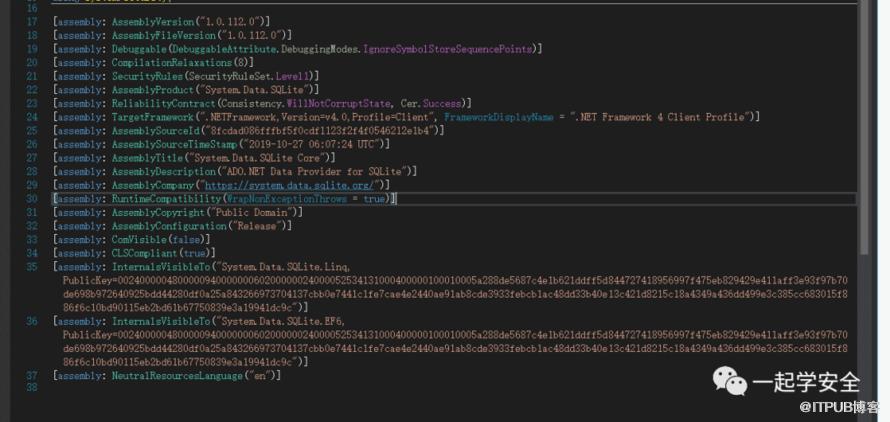Click AssemblyTitle on line 27
Screen dimensions: 890x422
pyautogui.click(x=147, y=158)
